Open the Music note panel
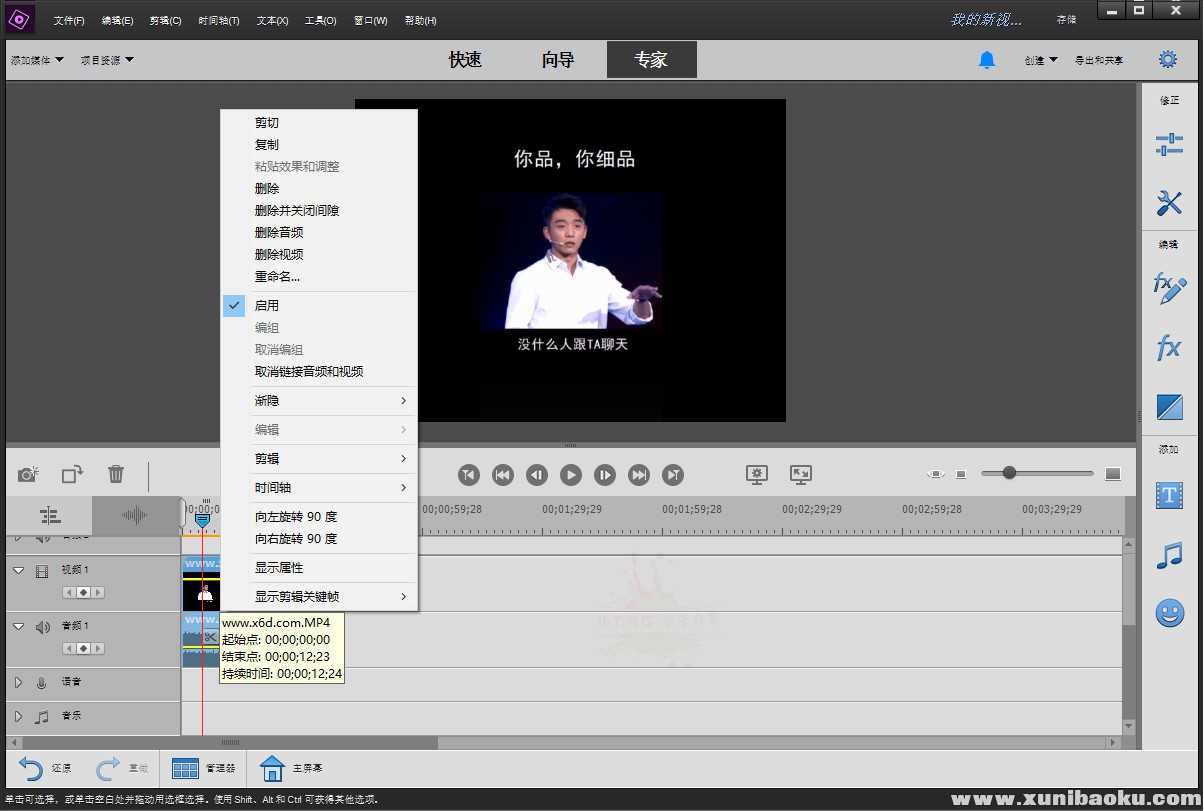The height and width of the screenshot is (811, 1204). point(1168,555)
